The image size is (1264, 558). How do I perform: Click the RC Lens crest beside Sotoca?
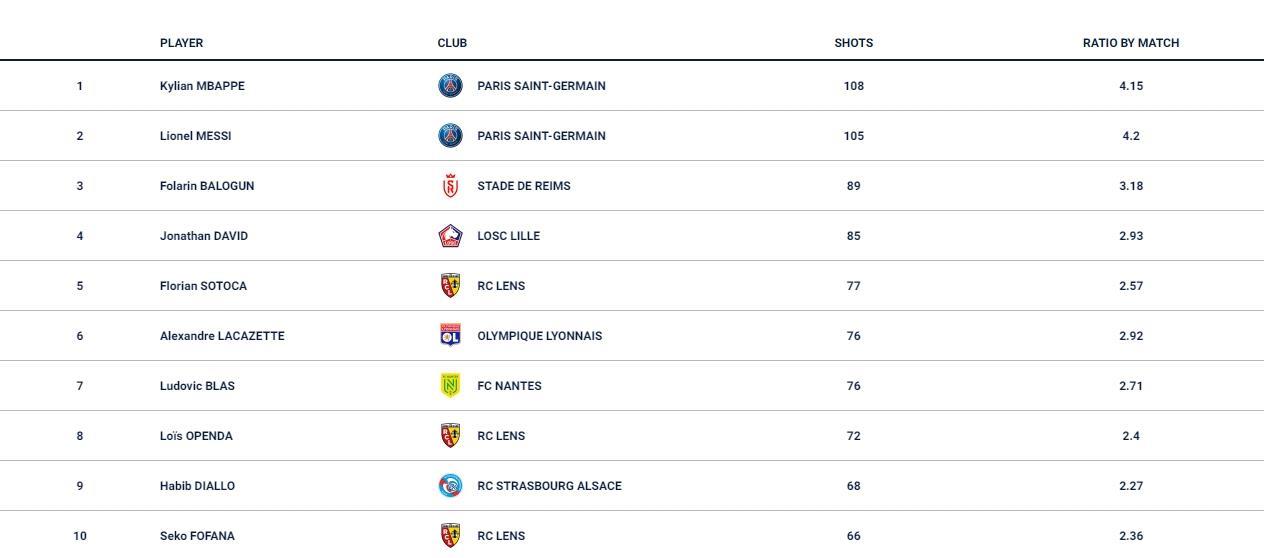450,286
